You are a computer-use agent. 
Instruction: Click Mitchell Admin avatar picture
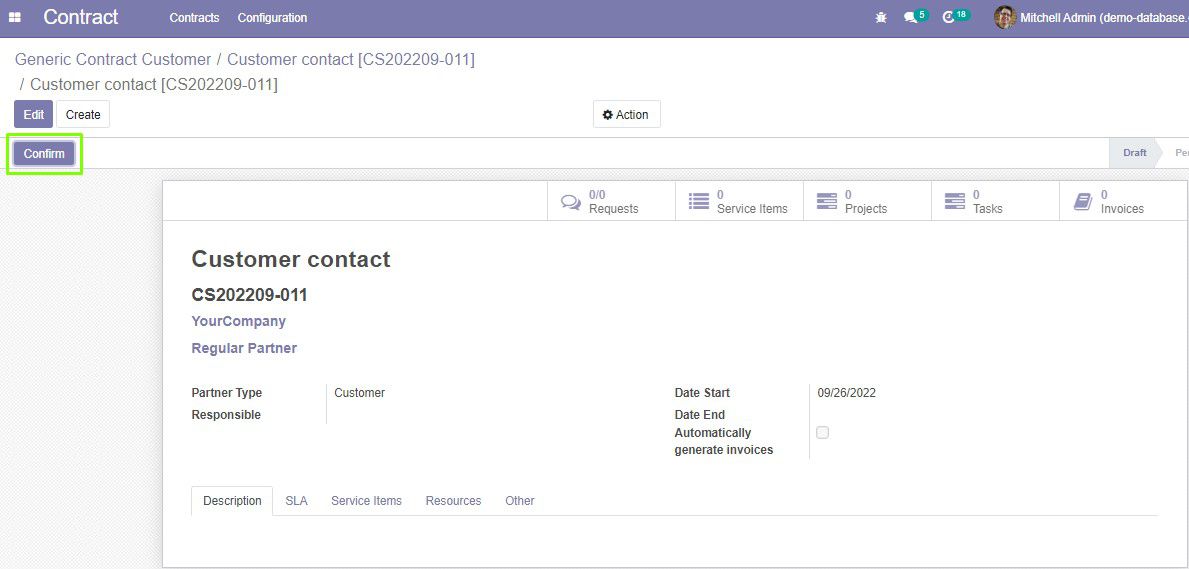1005,17
